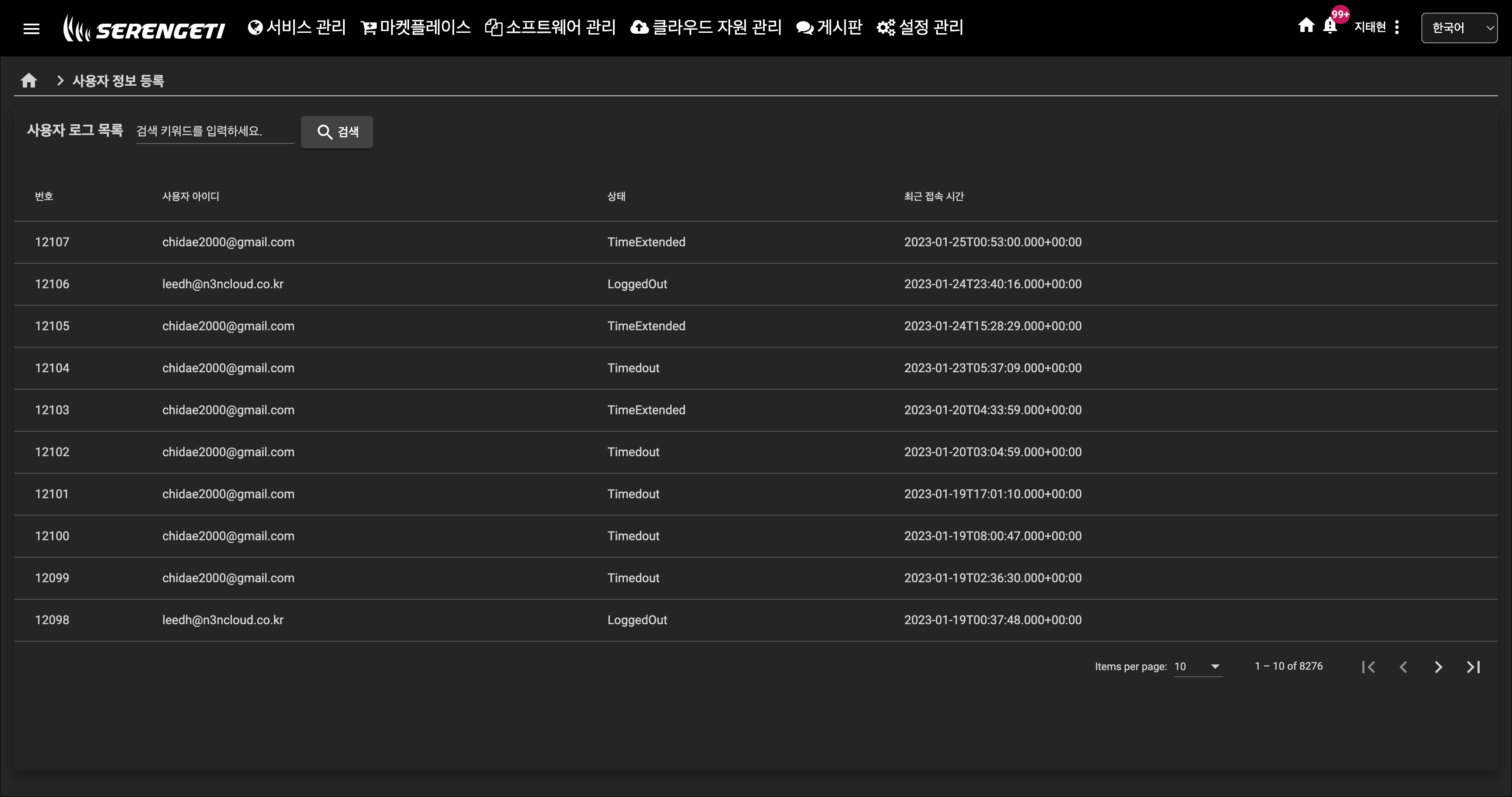Open the 마켓플레이스 menu
This screenshot has width=1512, height=797.
[x=416, y=27]
